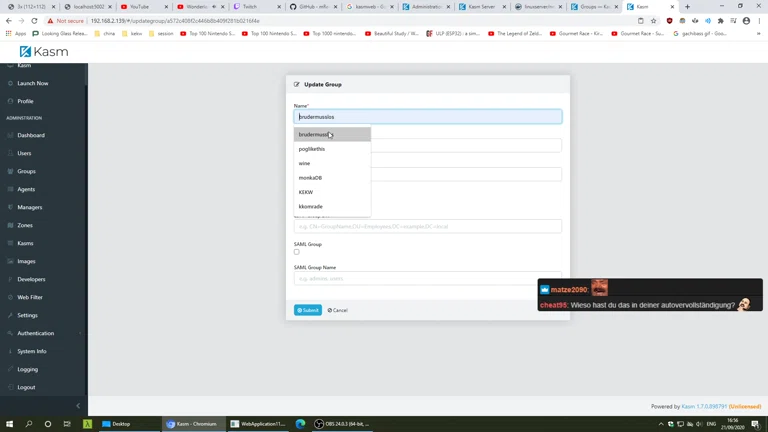
Task: Select 'poglikethis' autocomplete suggestion
Action: point(332,149)
